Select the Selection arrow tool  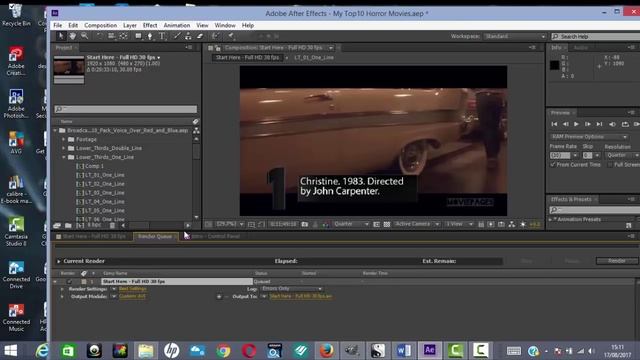pos(61,36)
